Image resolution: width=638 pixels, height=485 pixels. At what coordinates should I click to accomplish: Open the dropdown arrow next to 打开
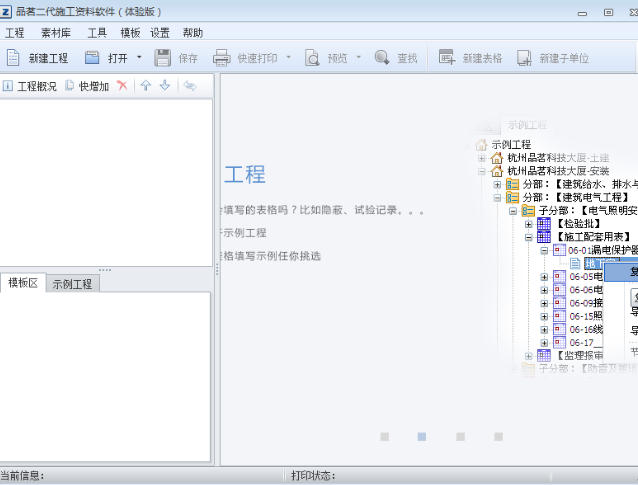(139, 58)
